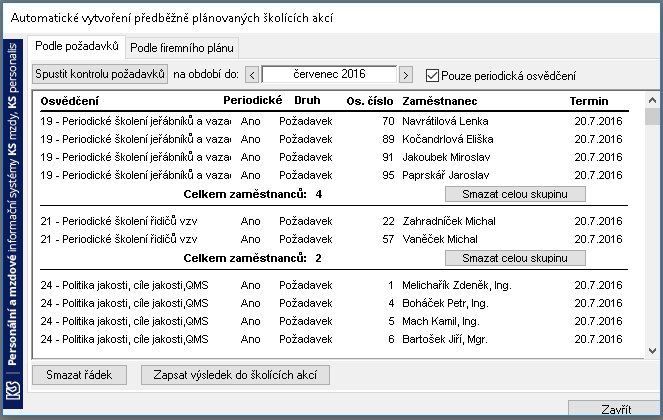Switch to Podle požadavků tab
Image resolution: width=663 pixels, height=420 pixels.
[x=77, y=46]
